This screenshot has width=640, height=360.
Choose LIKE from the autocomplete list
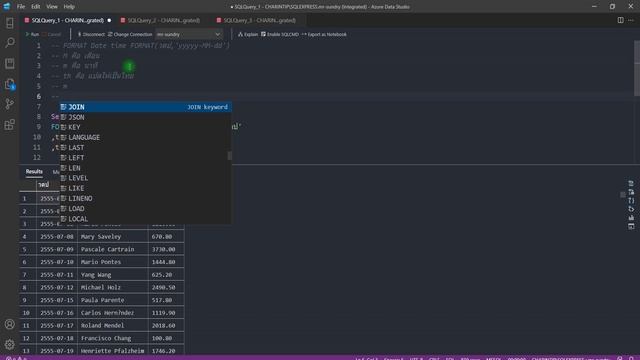145,188
